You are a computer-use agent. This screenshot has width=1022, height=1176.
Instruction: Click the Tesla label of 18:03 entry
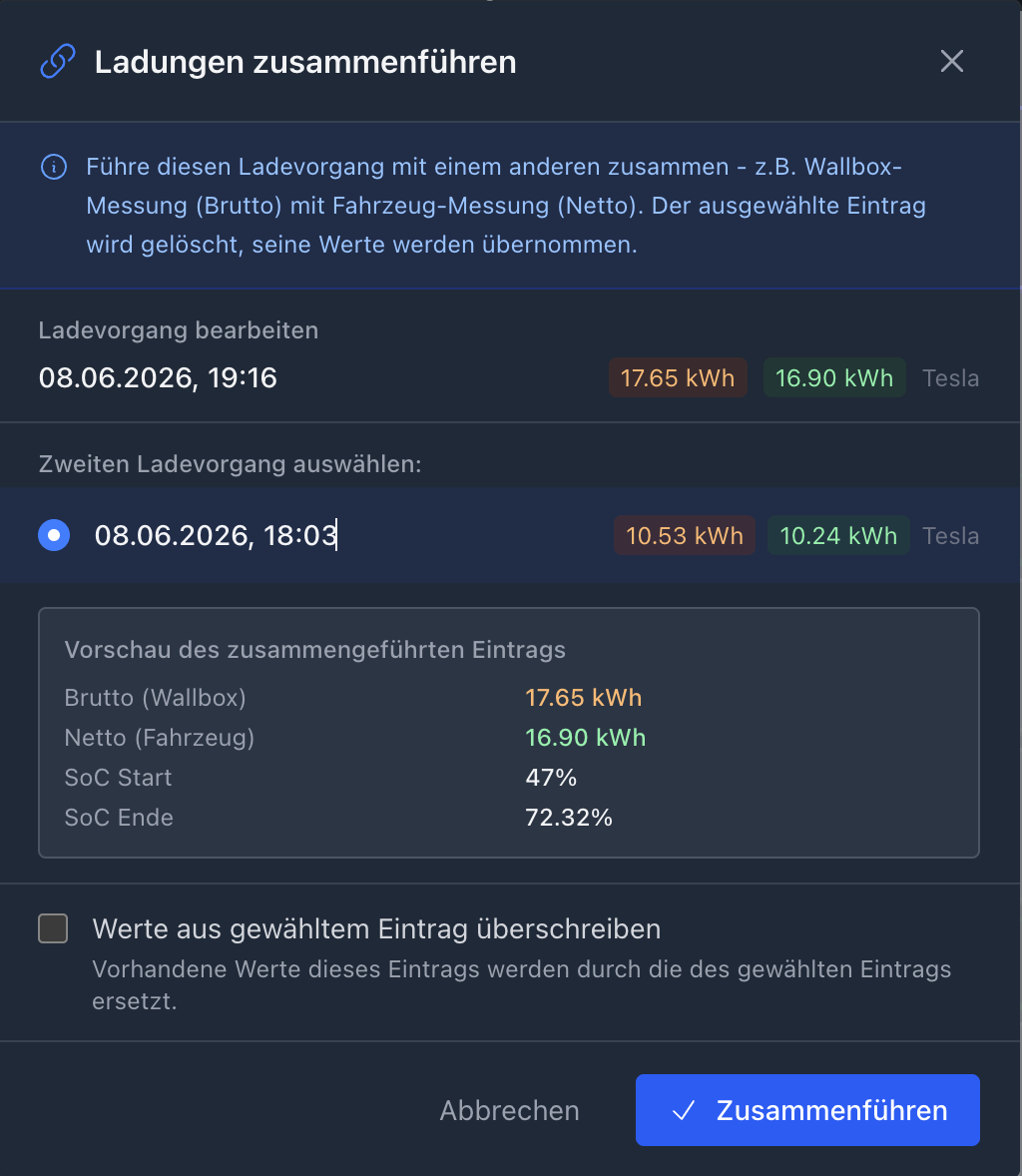click(x=950, y=535)
